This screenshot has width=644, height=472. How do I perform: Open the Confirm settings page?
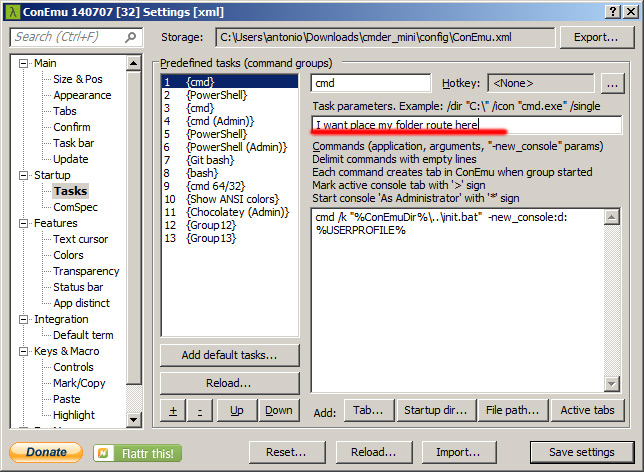click(71, 127)
